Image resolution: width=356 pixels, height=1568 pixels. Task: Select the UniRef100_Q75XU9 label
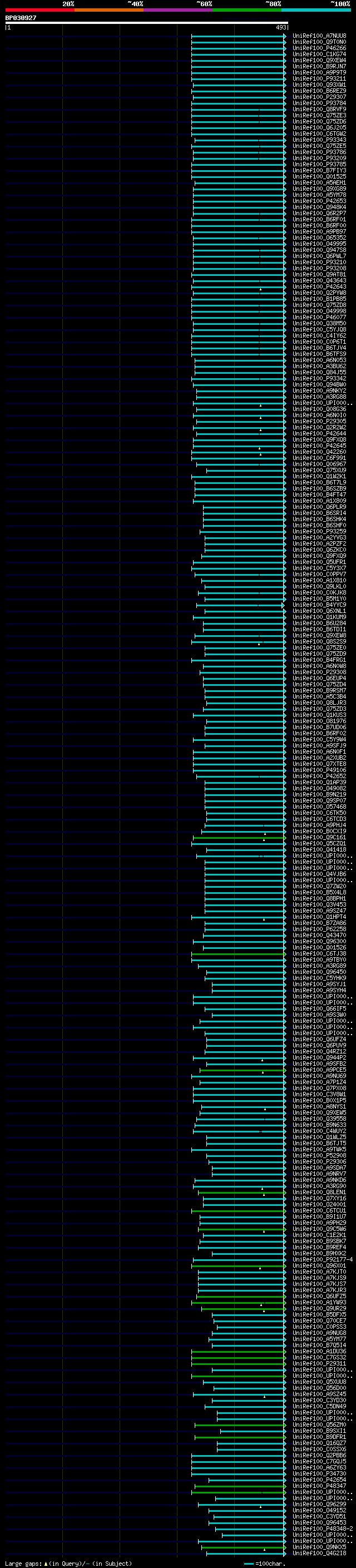tap(319, 471)
